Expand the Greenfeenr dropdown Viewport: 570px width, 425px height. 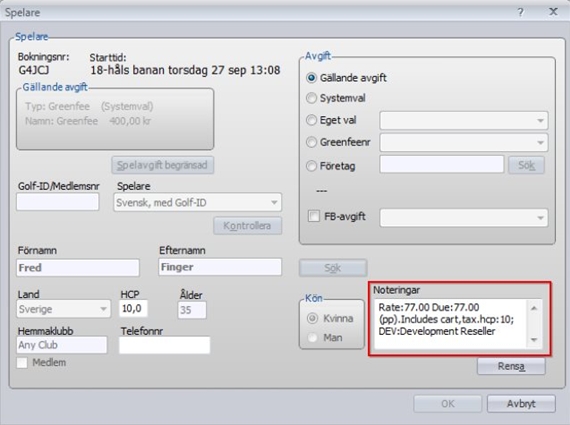tap(463, 143)
